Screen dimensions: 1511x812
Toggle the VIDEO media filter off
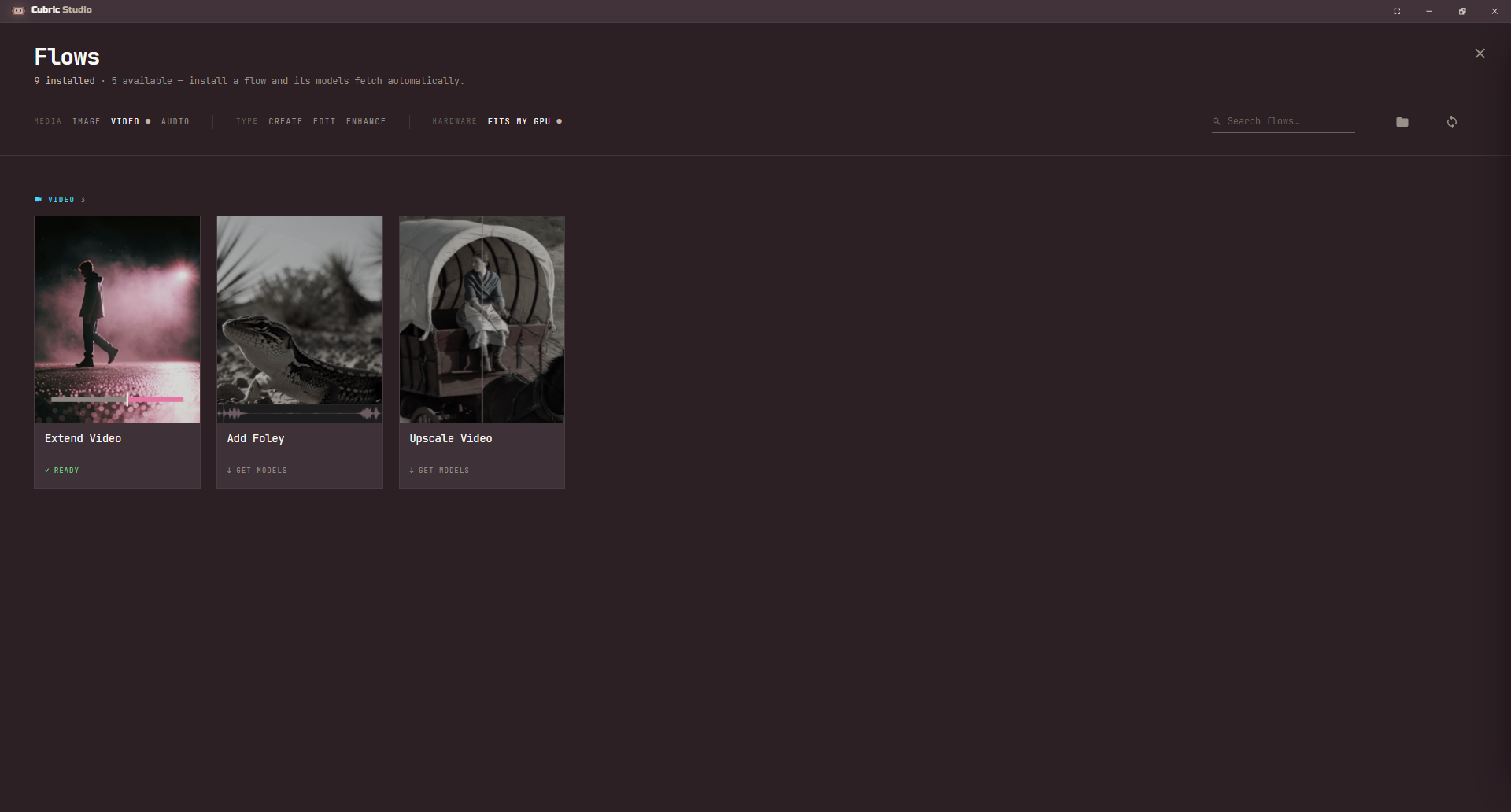[x=130, y=121]
